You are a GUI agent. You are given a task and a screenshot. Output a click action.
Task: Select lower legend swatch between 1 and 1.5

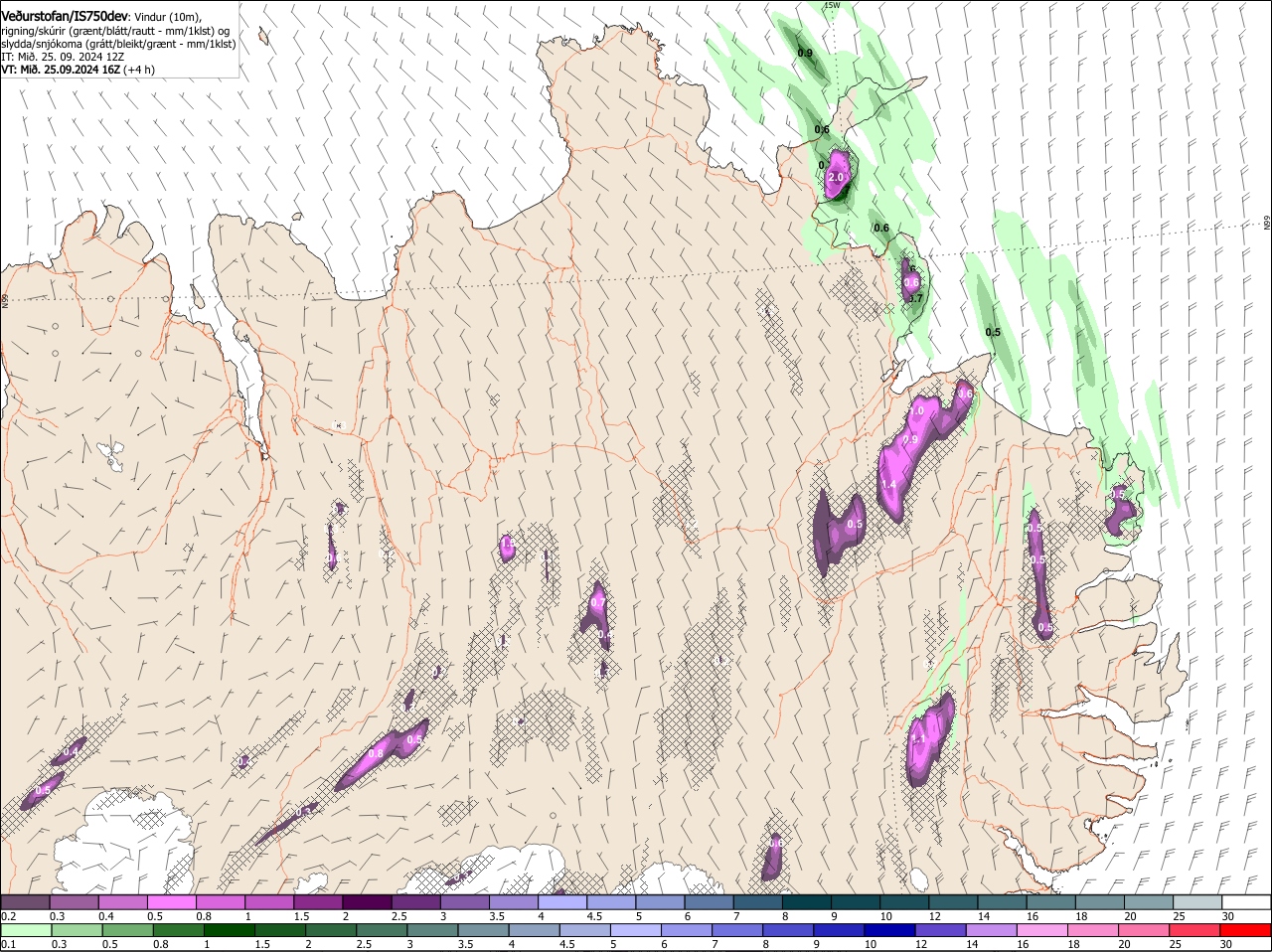[x=229, y=931]
